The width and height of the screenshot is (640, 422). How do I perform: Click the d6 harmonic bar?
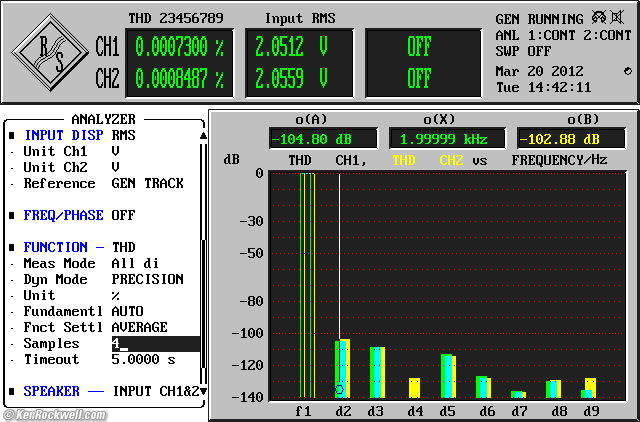[483, 387]
